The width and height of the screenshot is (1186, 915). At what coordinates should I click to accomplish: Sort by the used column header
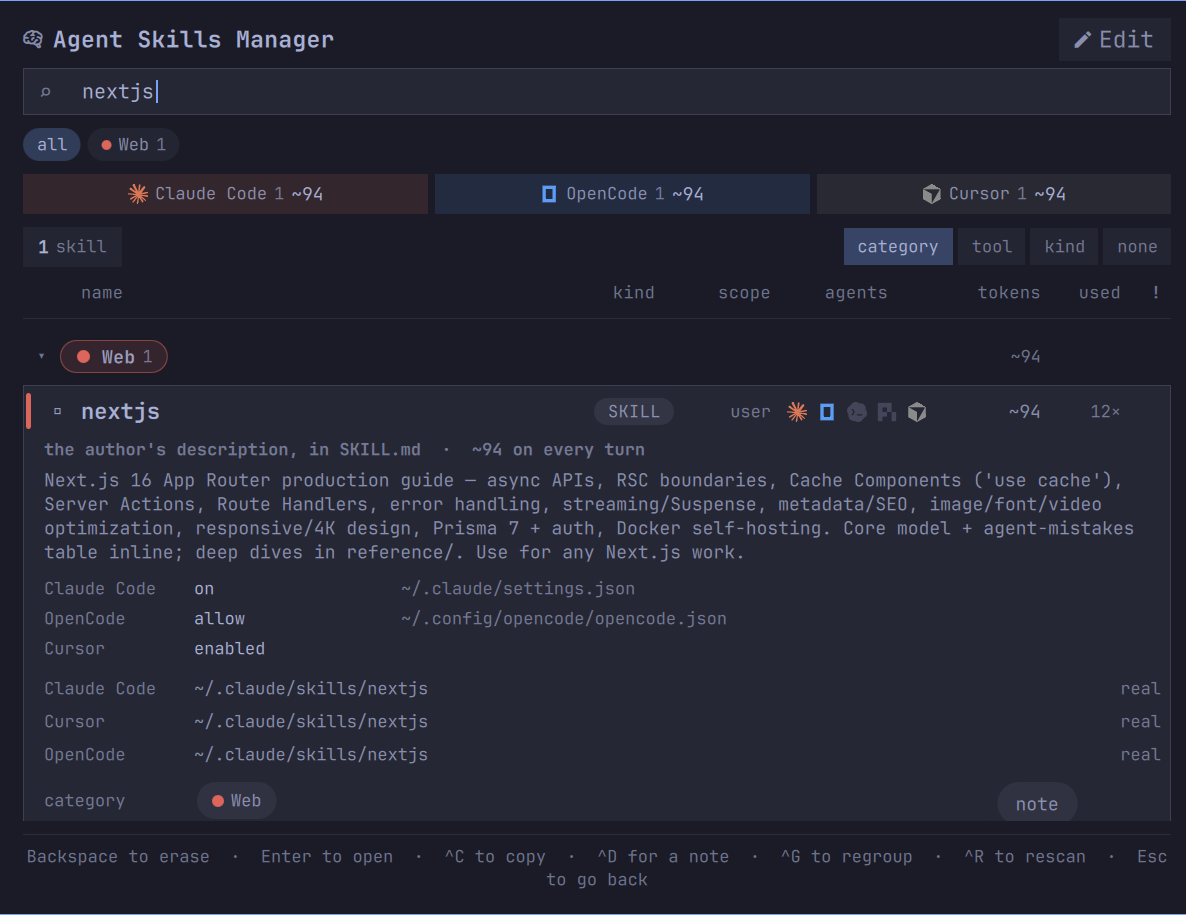pos(1099,293)
